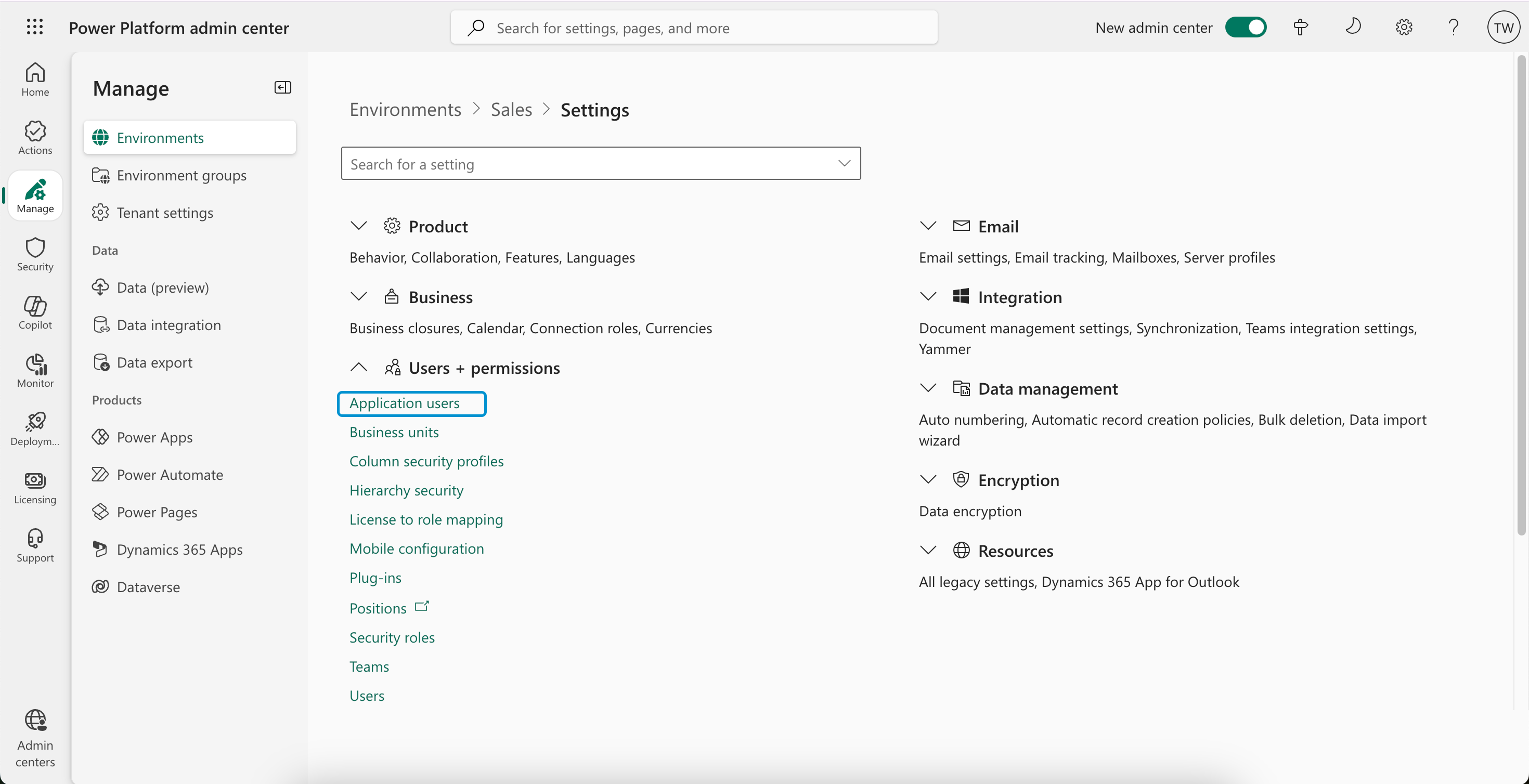Open Deployment in left rail
Image resolution: width=1529 pixels, height=784 pixels.
click(x=35, y=428)
